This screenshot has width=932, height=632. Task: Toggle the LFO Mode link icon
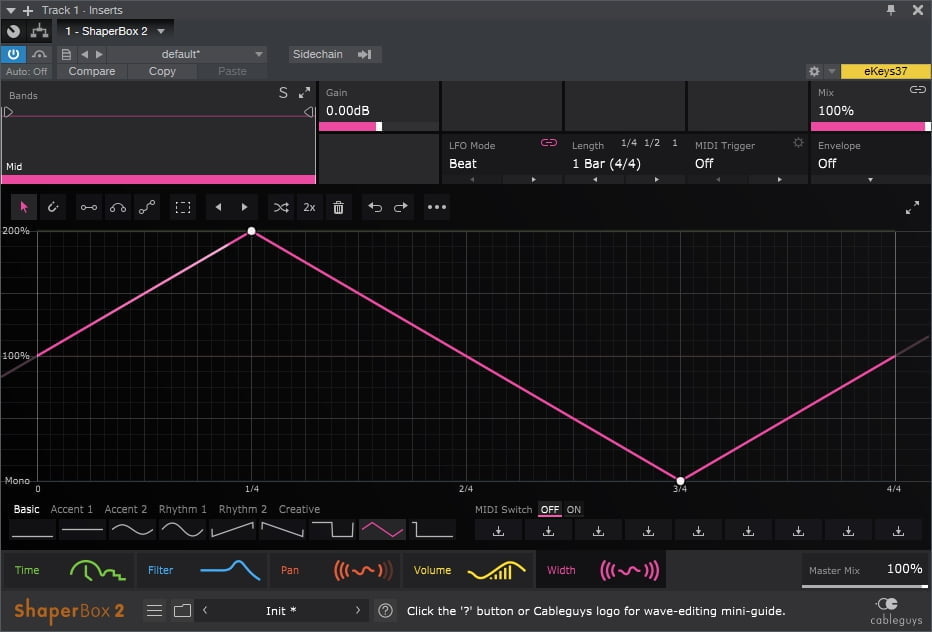(548, 143)
